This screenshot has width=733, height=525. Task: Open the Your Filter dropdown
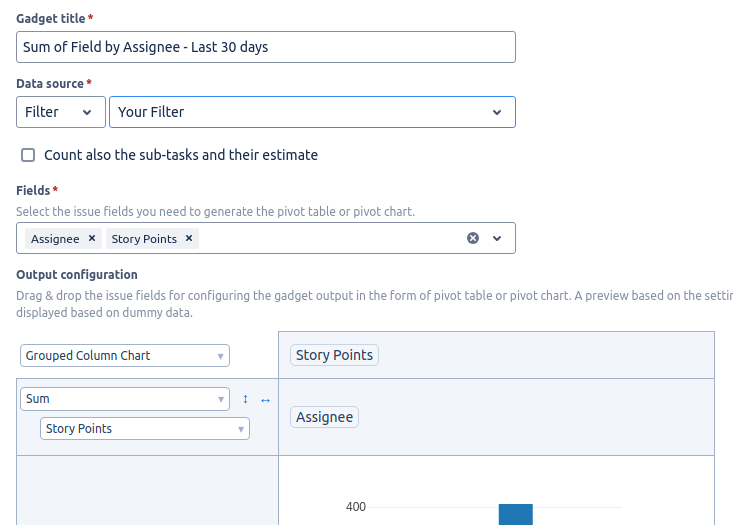[x=312, y=112]
